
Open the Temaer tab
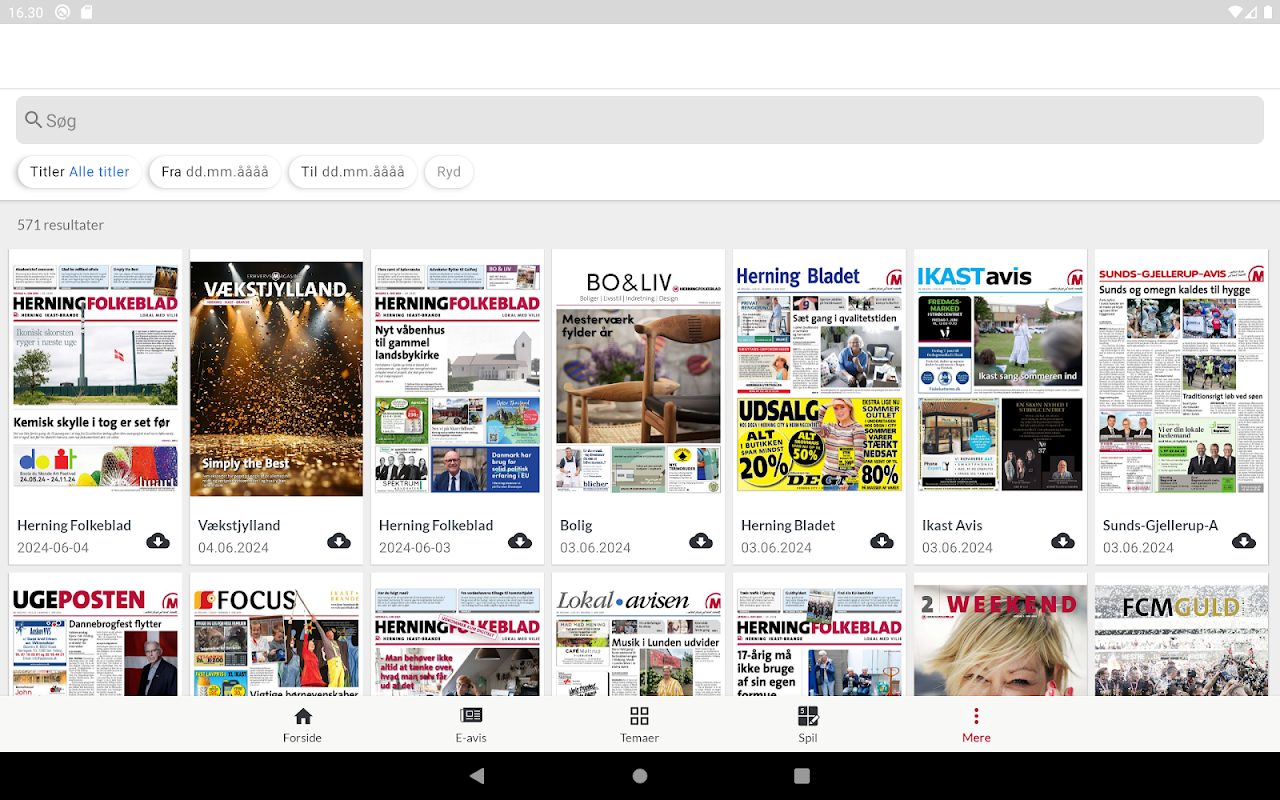(x=639, y=725)
